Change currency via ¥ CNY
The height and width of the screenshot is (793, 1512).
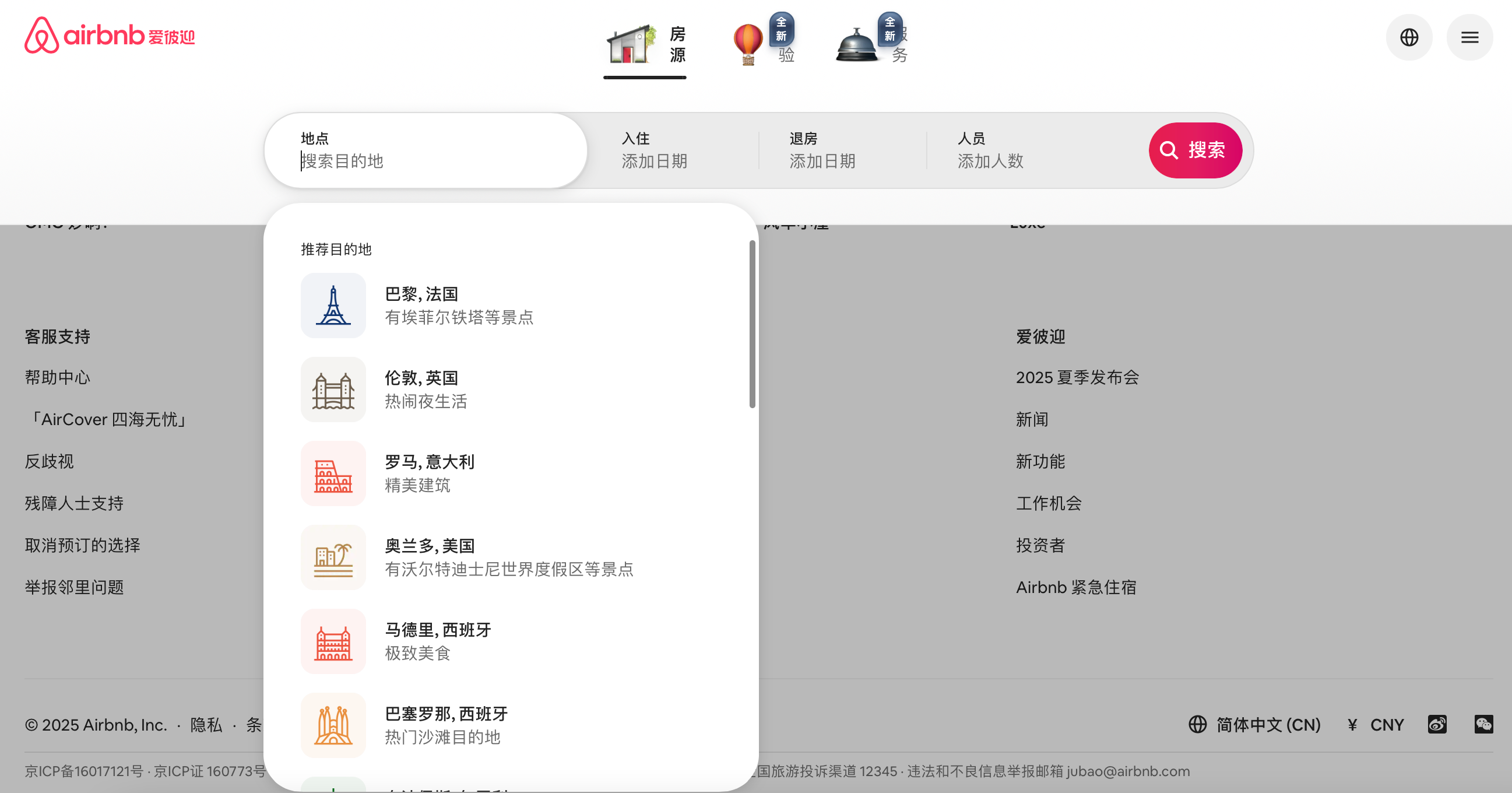point(1375,725)
